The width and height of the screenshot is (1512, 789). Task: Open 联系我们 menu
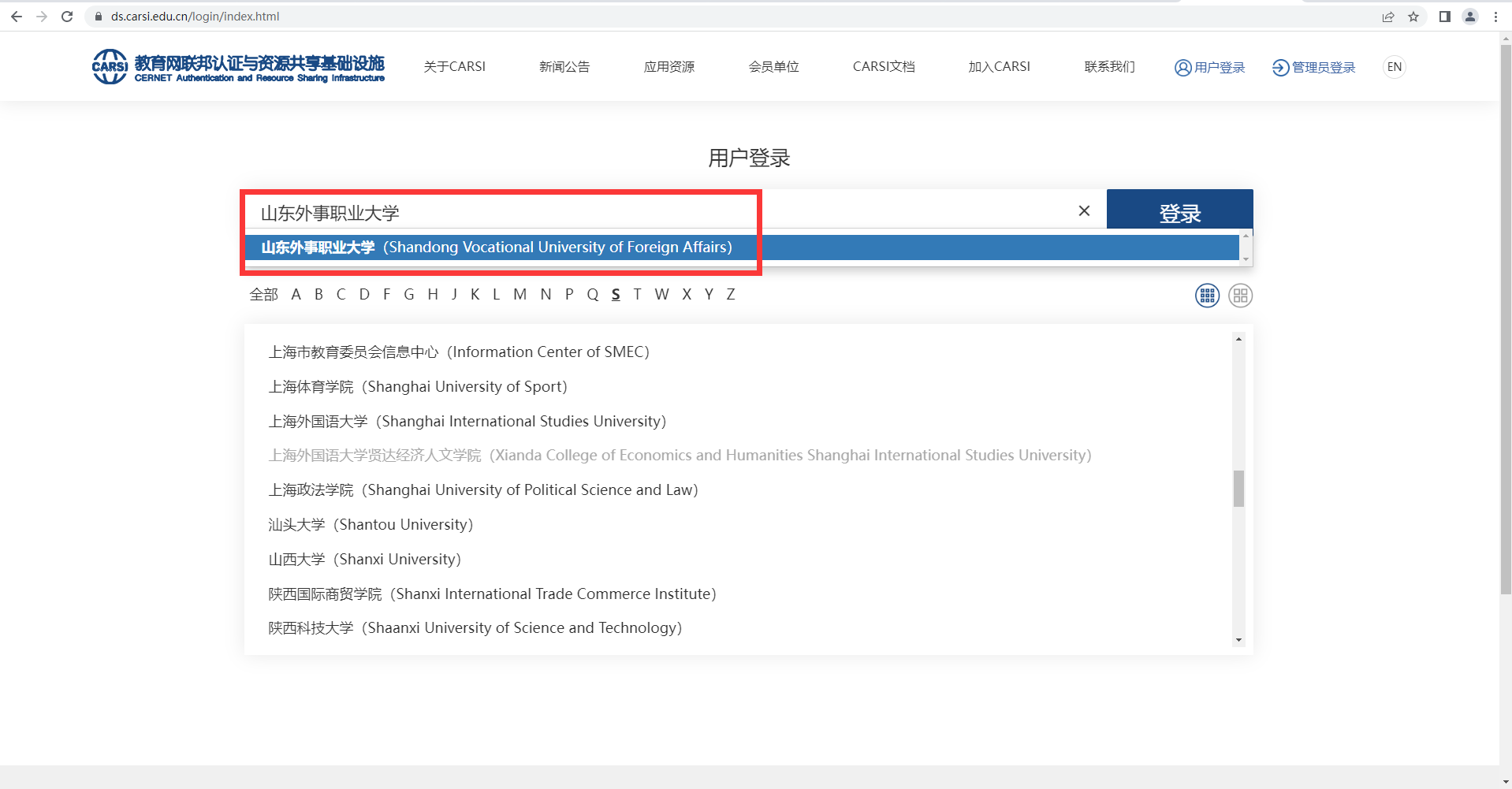tap(1110, 67)
